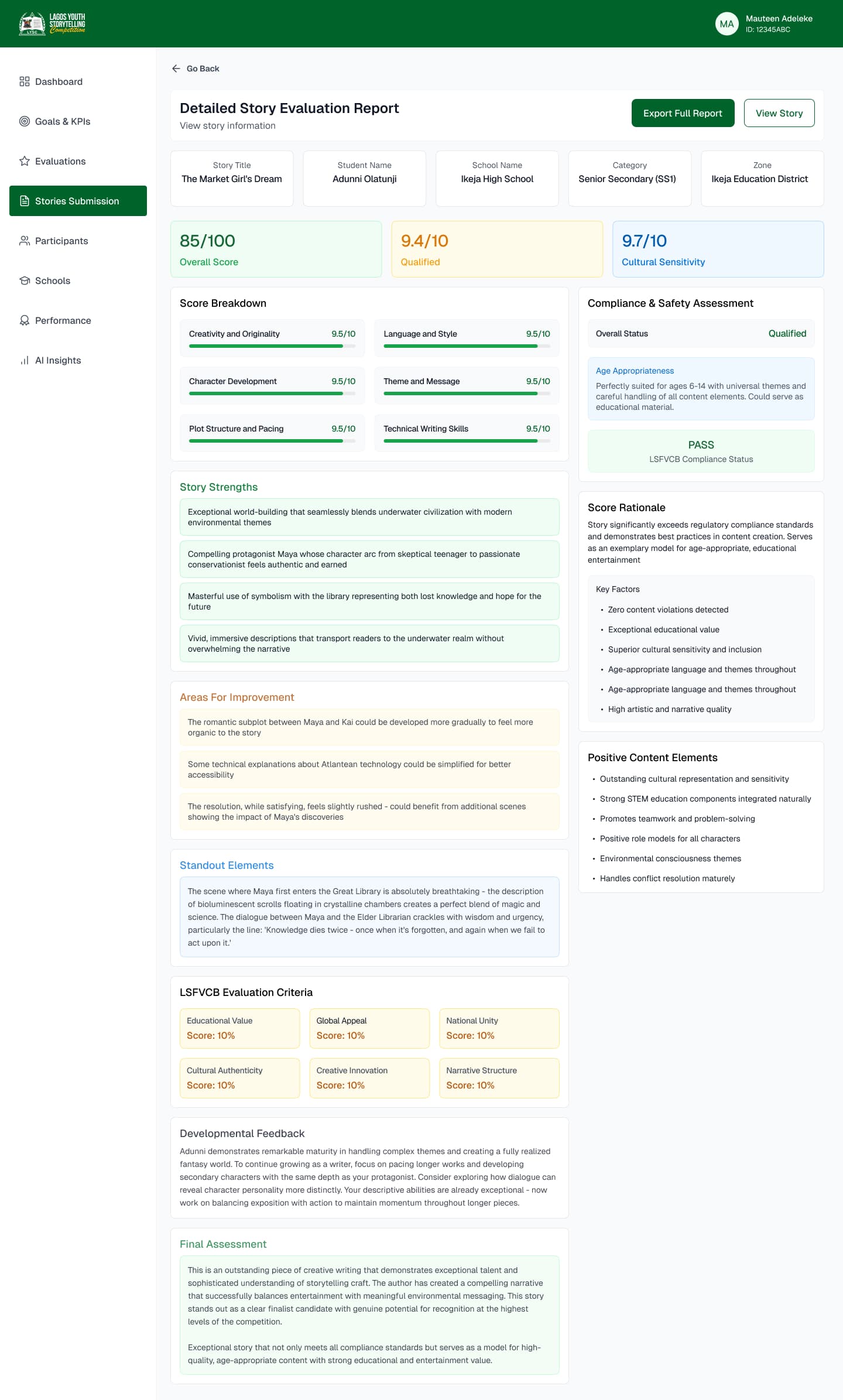Viewport: 843px width, 1400px height.
Task: Click the Technical Writing Skills progress bar
Action: [467, 441]
